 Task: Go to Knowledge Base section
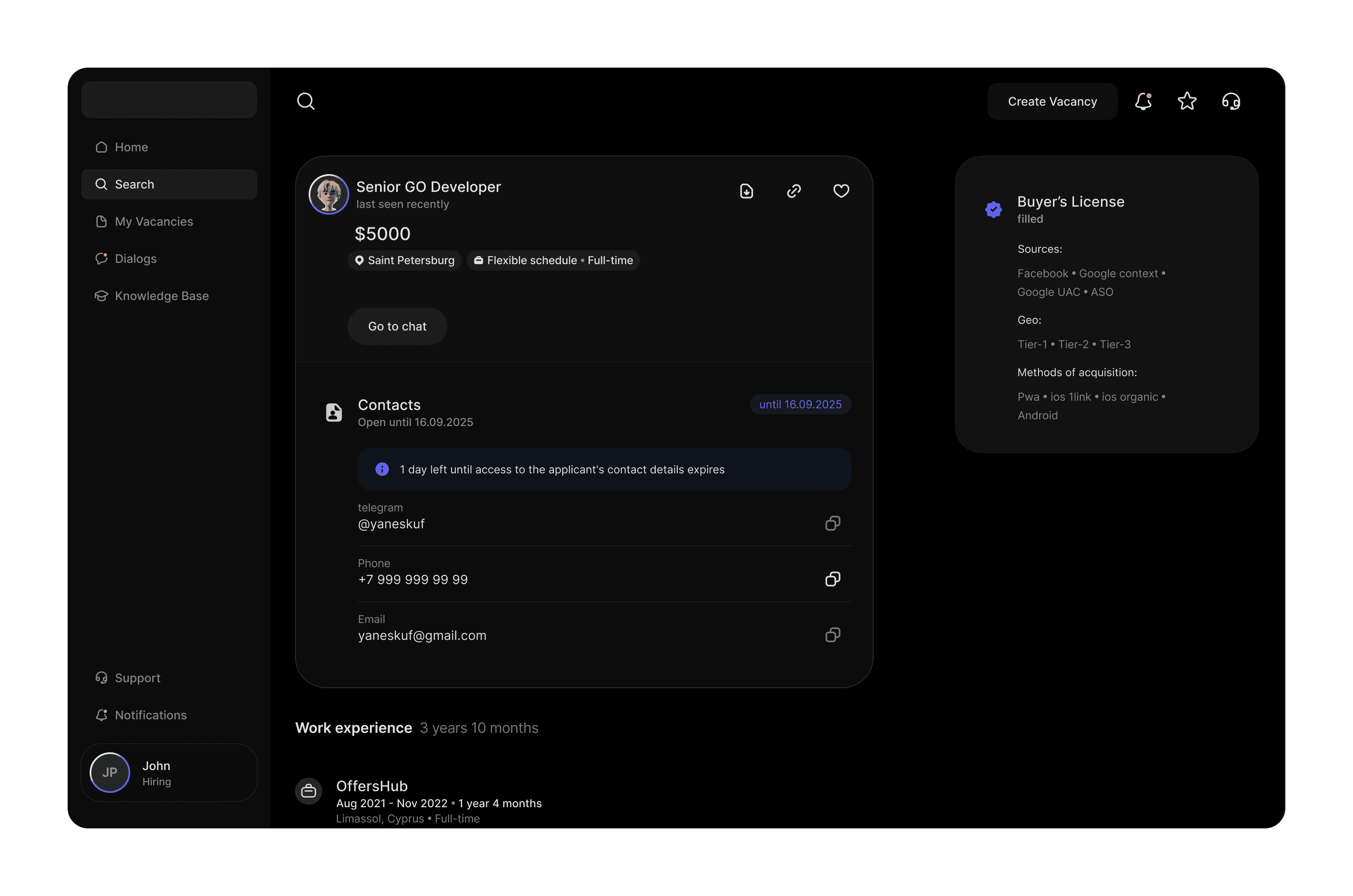[x=161, y=295]
